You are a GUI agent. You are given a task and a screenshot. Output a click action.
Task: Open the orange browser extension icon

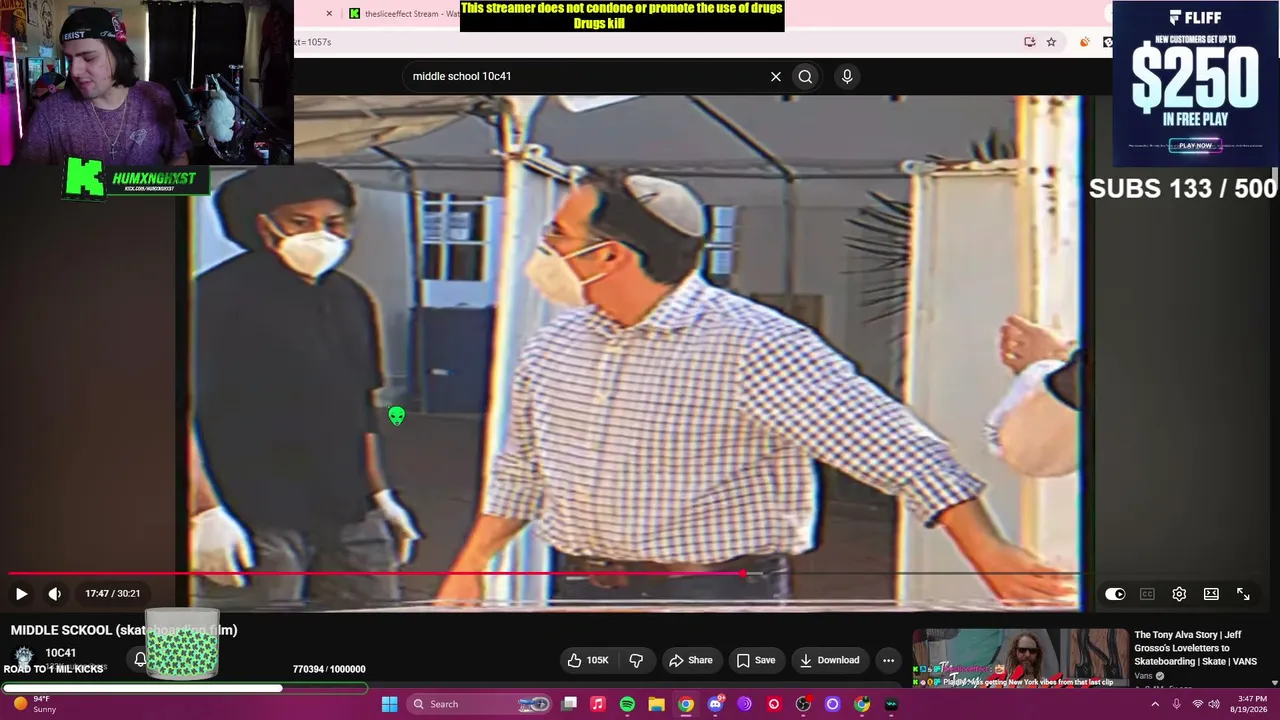[x=1084, y=42]
